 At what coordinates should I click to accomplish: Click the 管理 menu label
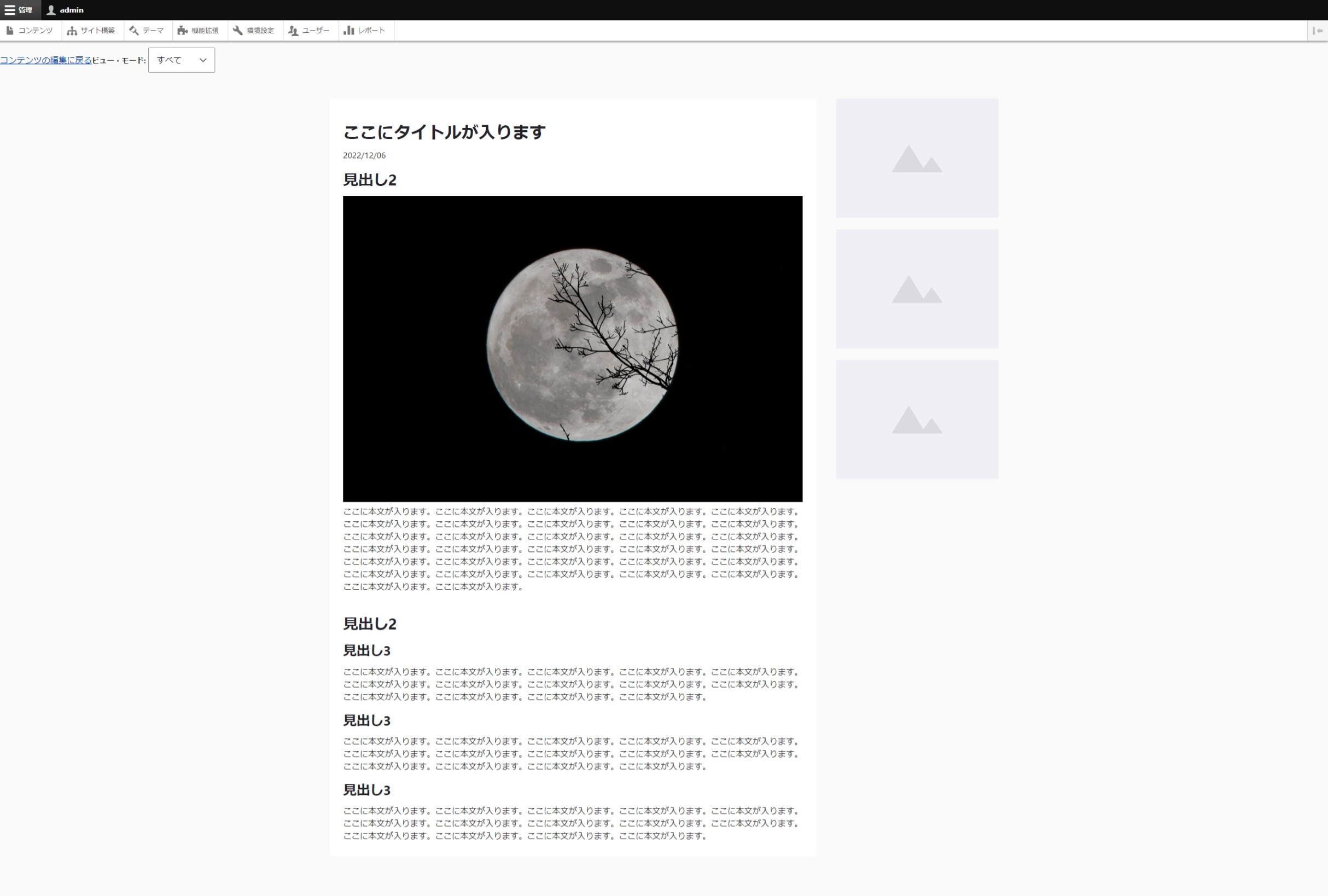pyautogui.click(x=25, y=10)
